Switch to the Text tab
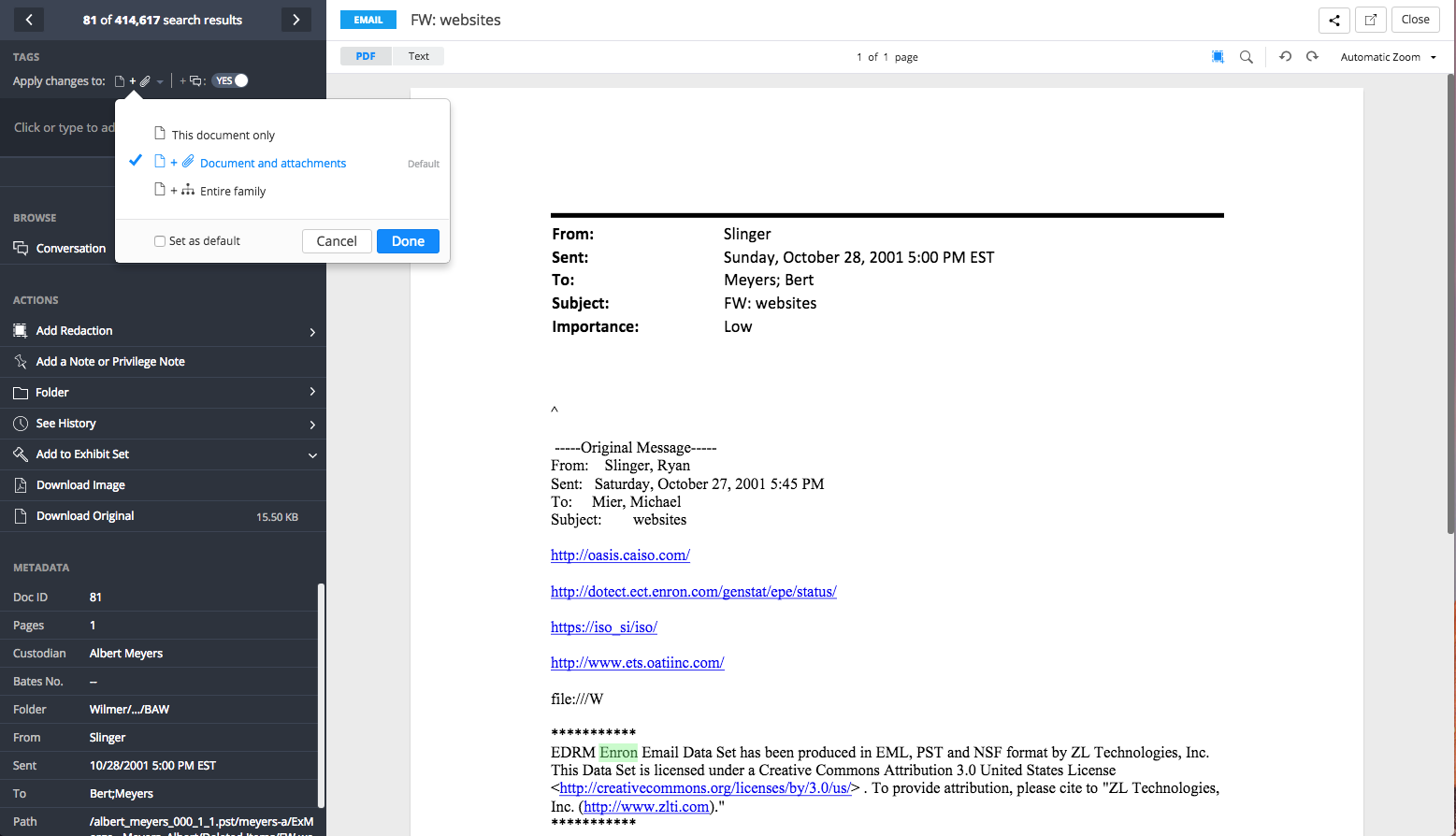Image resolution: width=1456 pixels, height=836 pixels. point(418,56)
